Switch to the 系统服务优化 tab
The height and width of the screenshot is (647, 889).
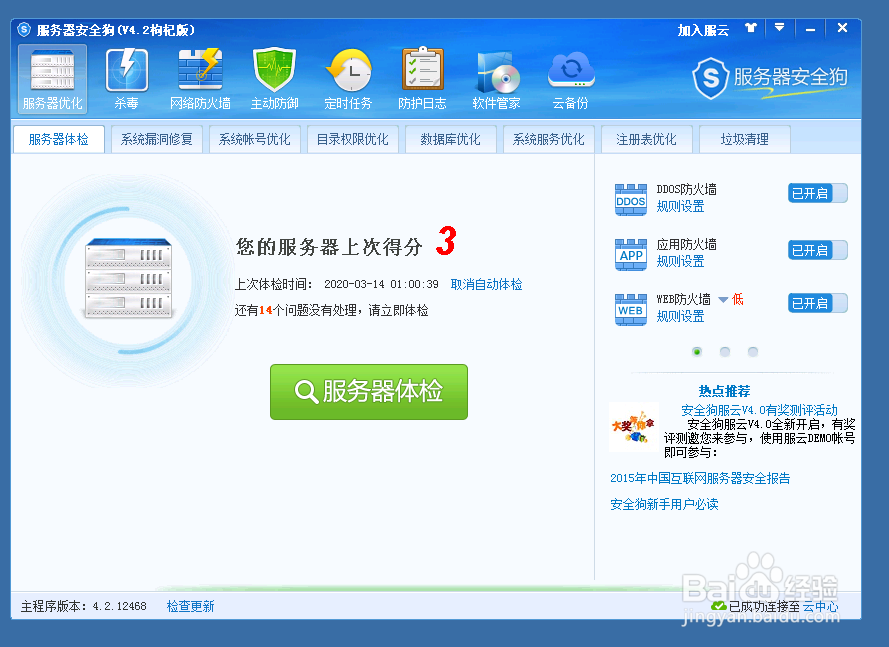(549, 139)
